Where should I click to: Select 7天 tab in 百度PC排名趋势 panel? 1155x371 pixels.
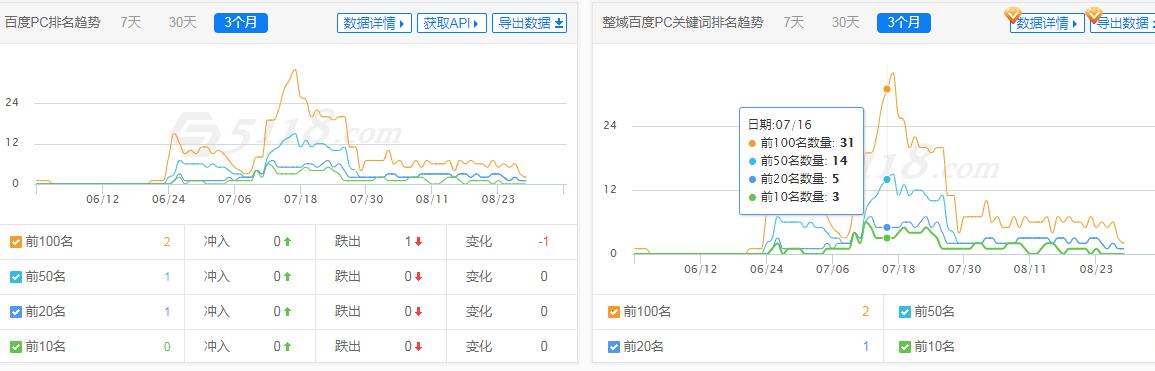tap(130, 22)
